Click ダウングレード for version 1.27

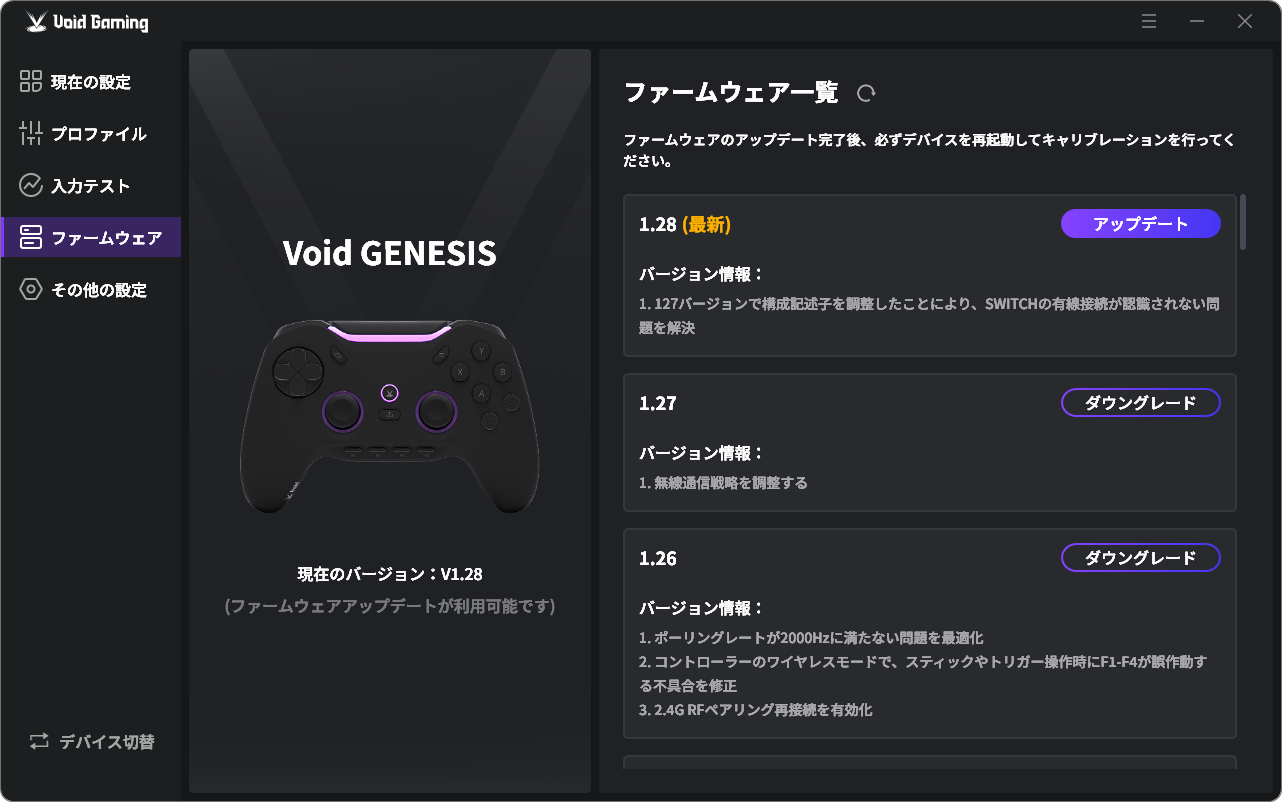point(1140,403)
